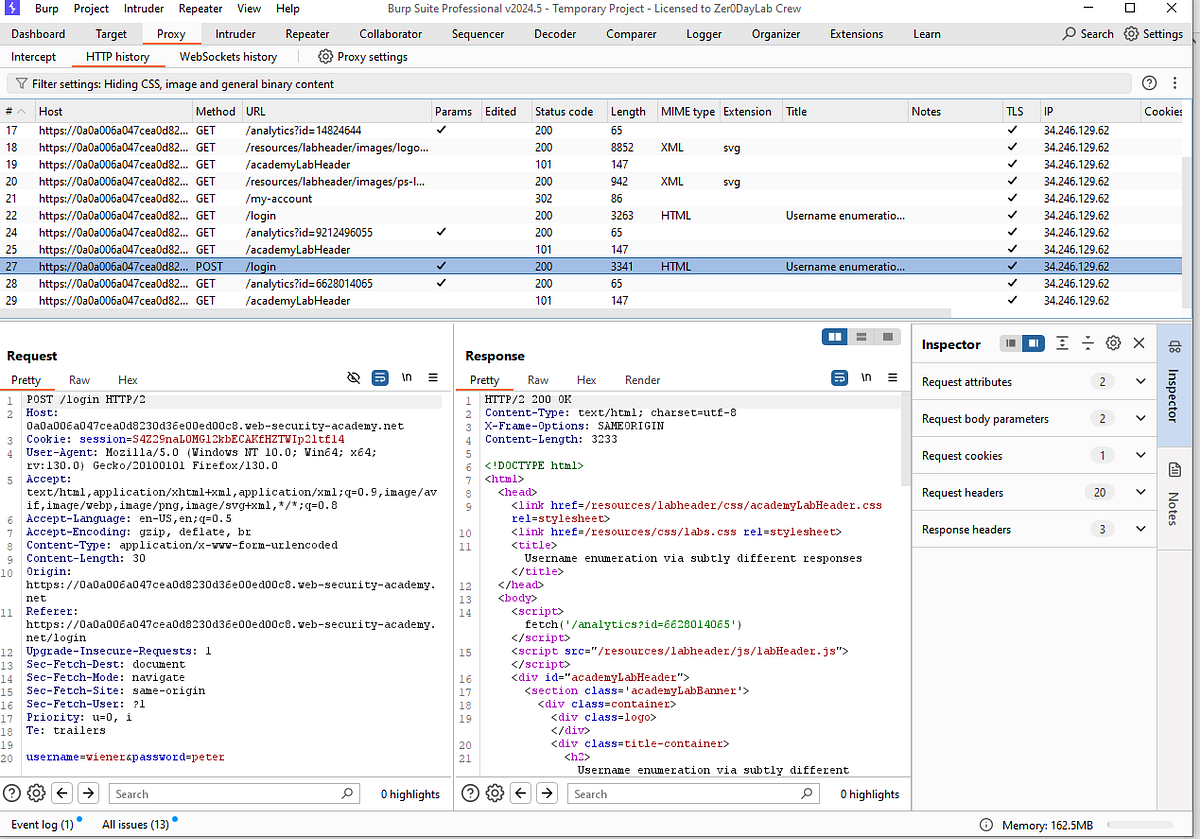Image resolution: width=1200 pixels, height=839 pixels.
Task: Open the Proxy settings gear
Action: [325, 57]
